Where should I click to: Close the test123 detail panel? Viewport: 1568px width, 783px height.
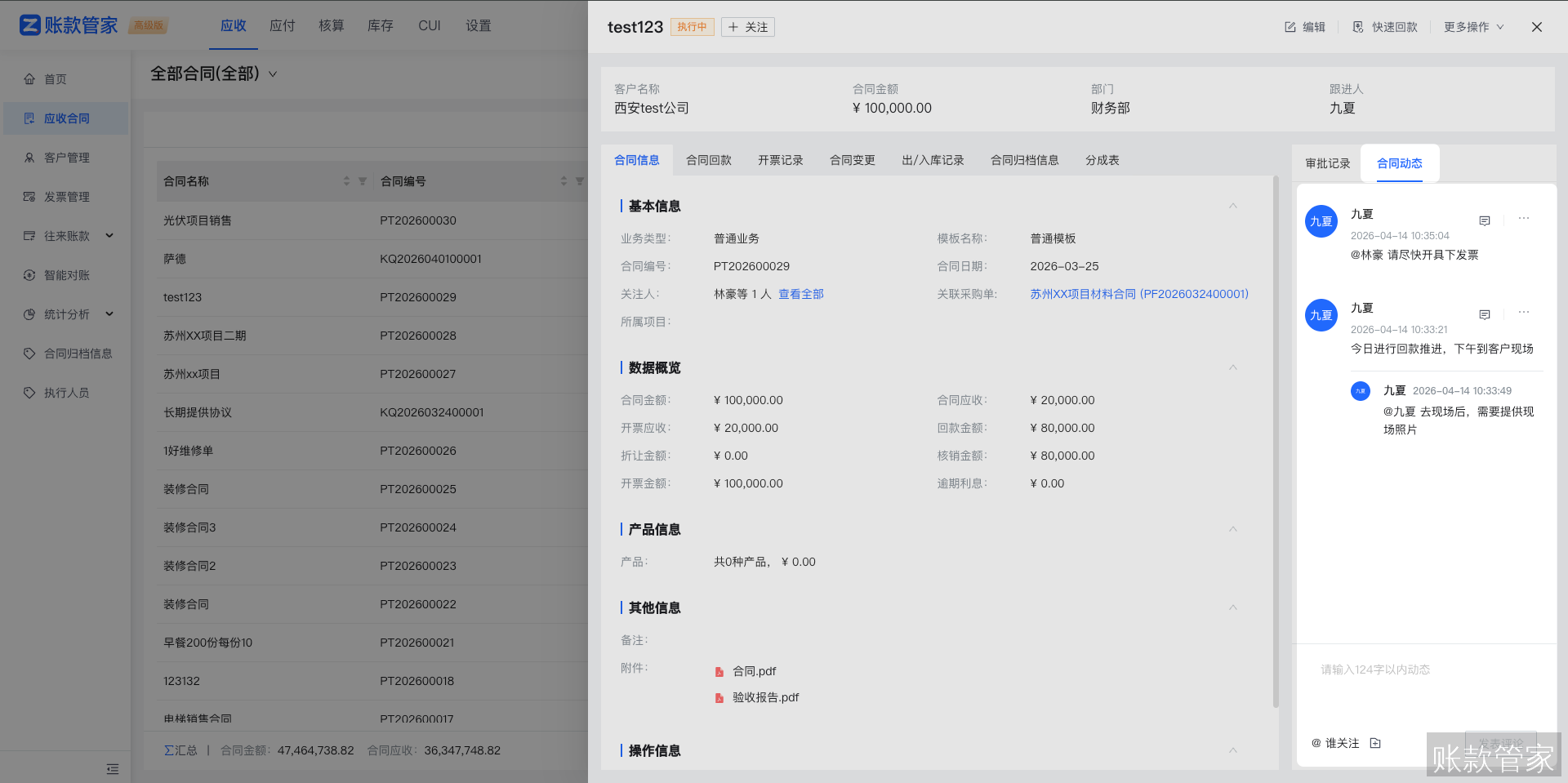click(1537, 27)
